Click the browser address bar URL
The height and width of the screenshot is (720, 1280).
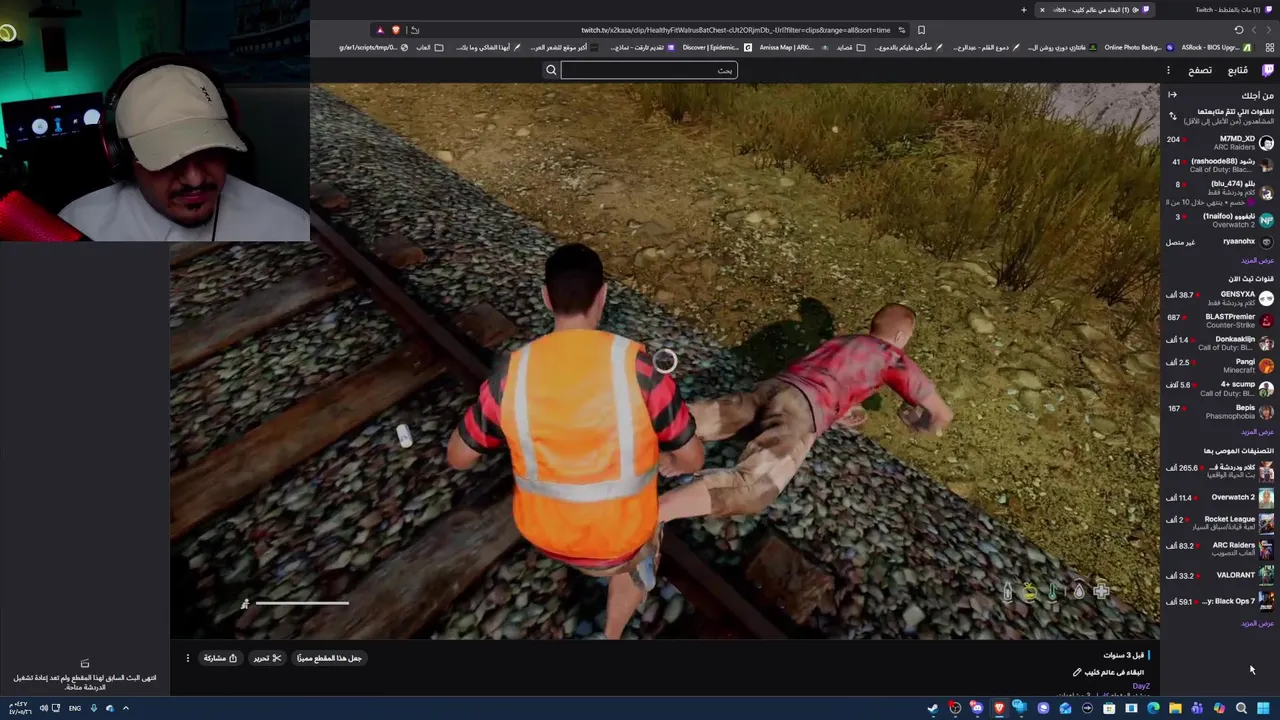click(735, 30)
